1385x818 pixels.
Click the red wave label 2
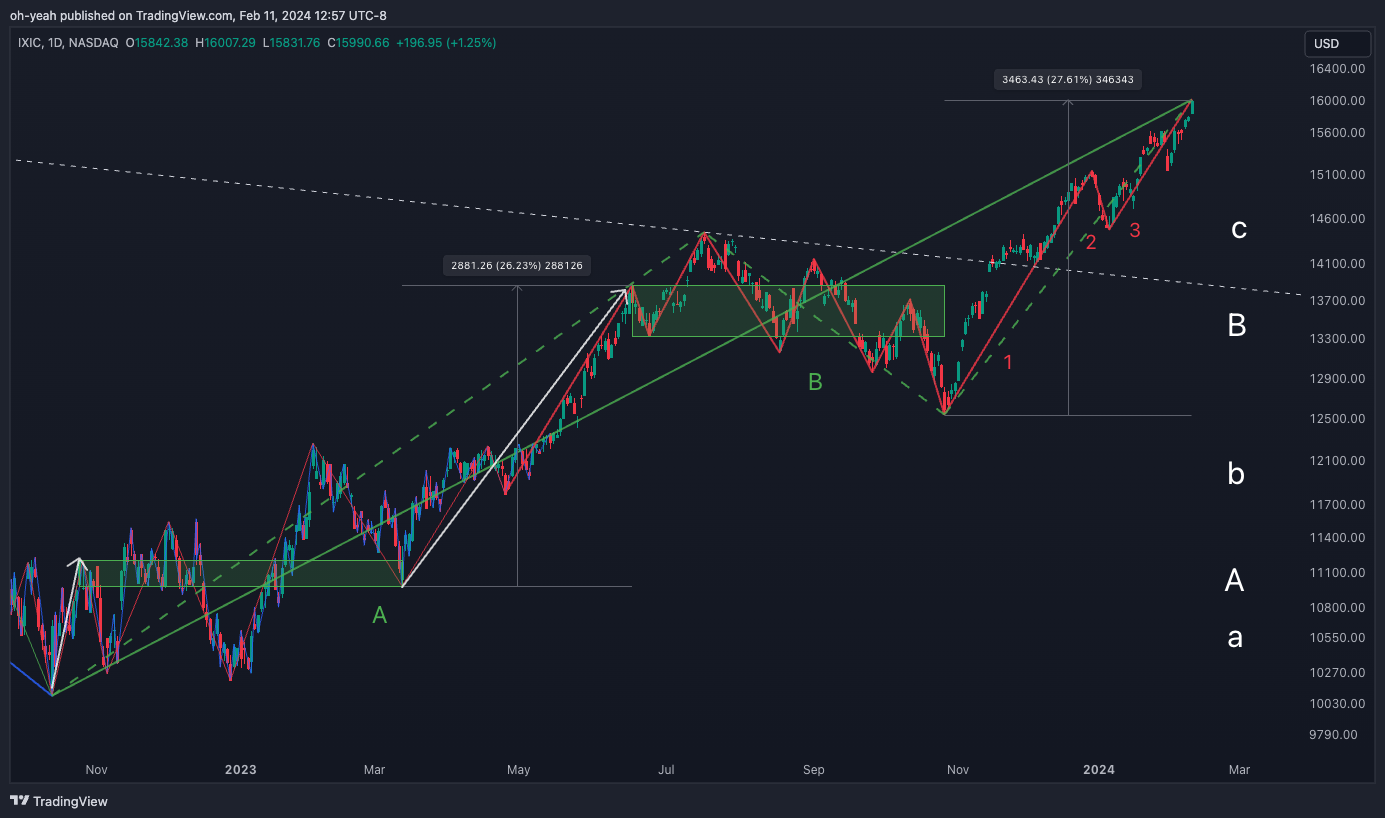click(1091, 242)
